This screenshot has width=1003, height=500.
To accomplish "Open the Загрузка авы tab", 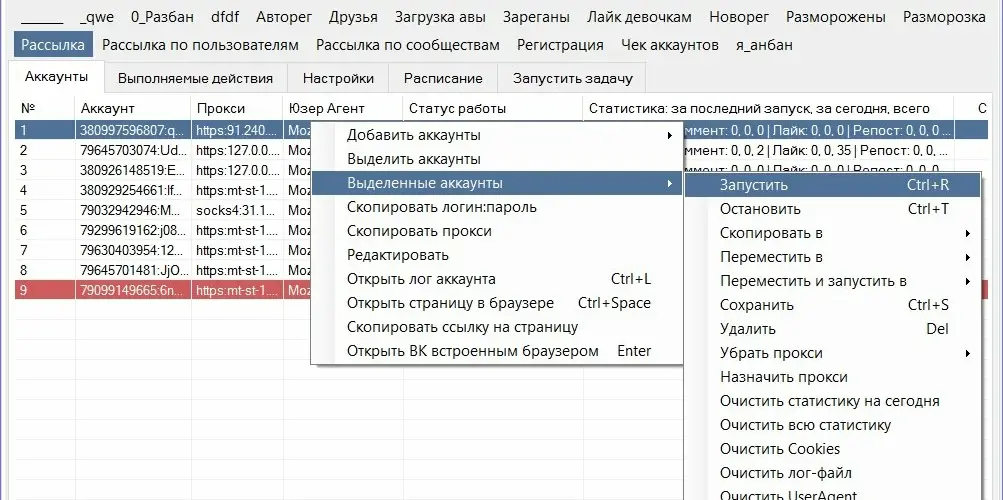I will click(x=440, y=17).
